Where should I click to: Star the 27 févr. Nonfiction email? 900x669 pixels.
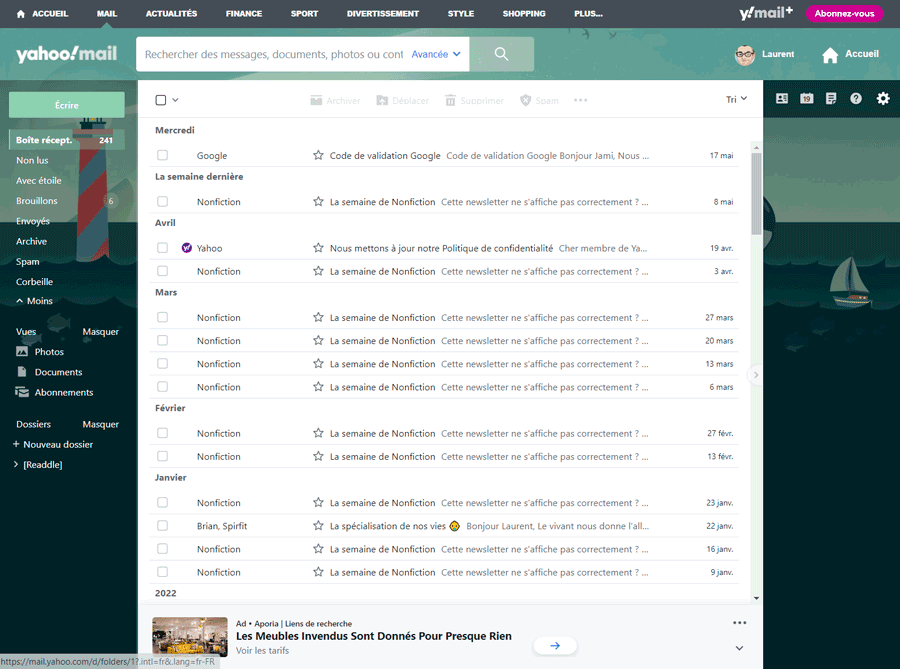coord(318,433)
